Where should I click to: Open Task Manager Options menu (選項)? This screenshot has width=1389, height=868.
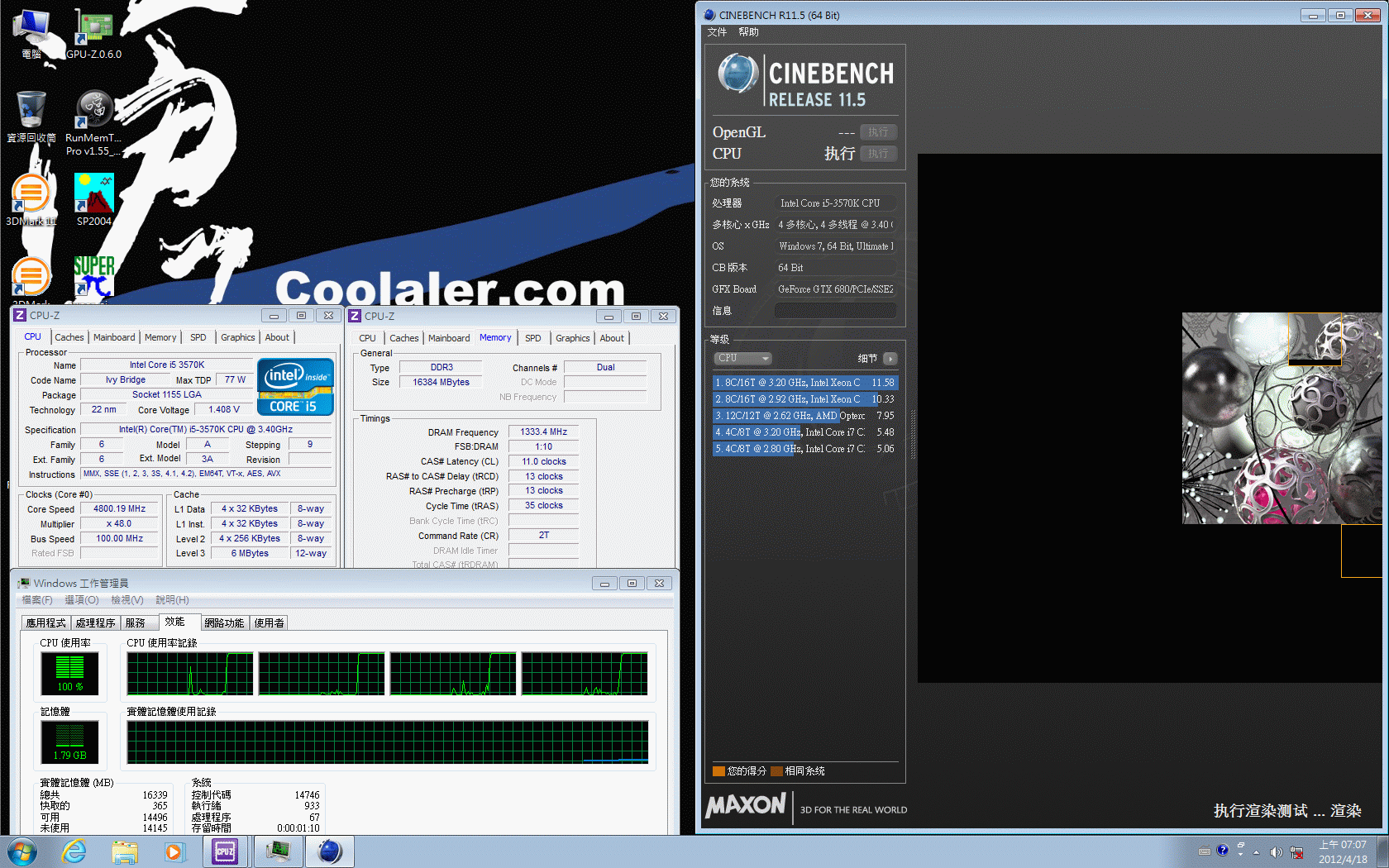tap(81, 599)
